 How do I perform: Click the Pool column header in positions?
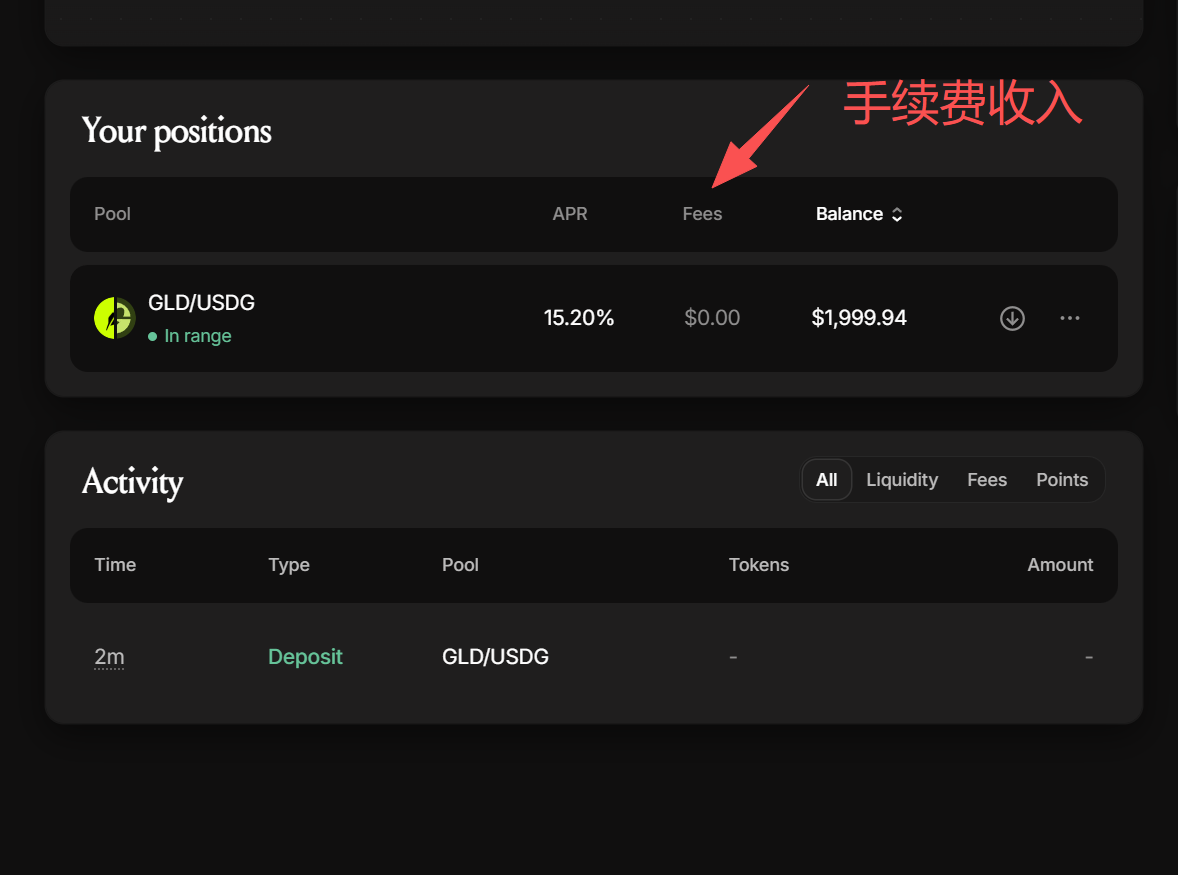[x=112, y=214]
